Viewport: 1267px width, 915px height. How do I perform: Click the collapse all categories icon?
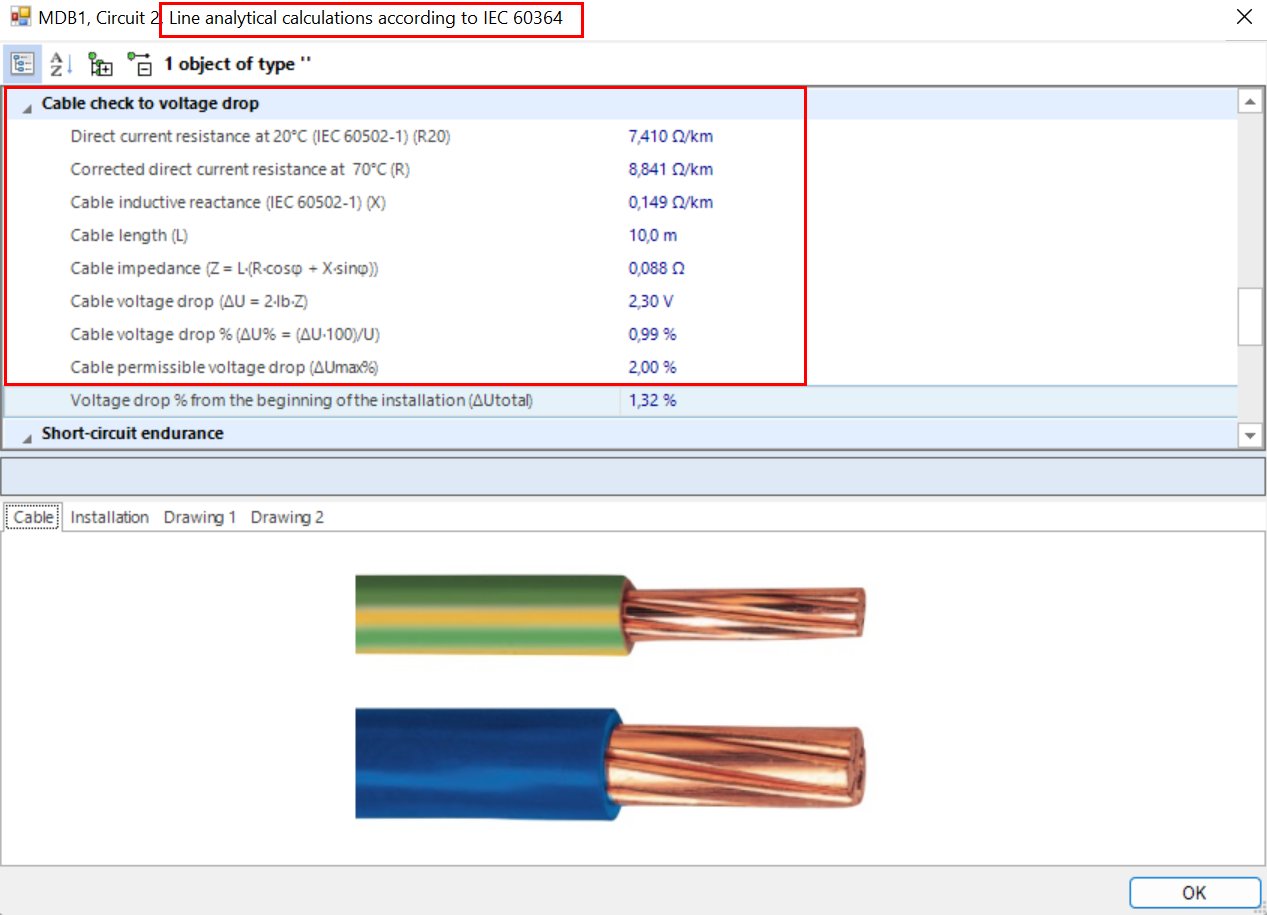point(140,64)
